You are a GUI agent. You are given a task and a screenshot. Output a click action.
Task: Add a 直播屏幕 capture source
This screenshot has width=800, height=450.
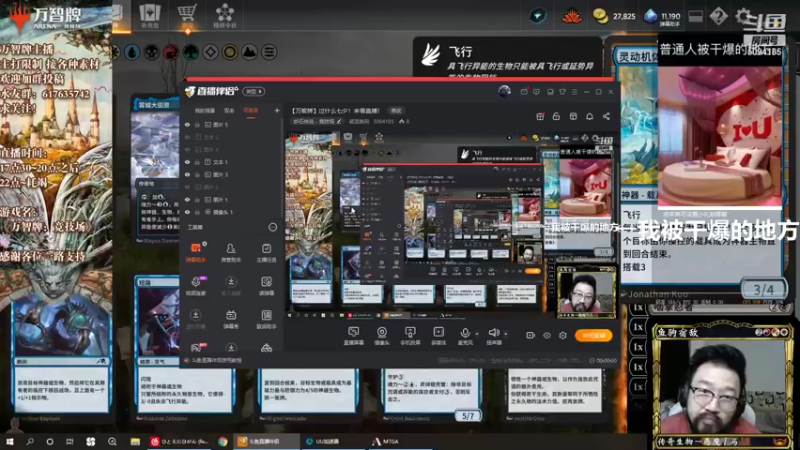(354, 336)
